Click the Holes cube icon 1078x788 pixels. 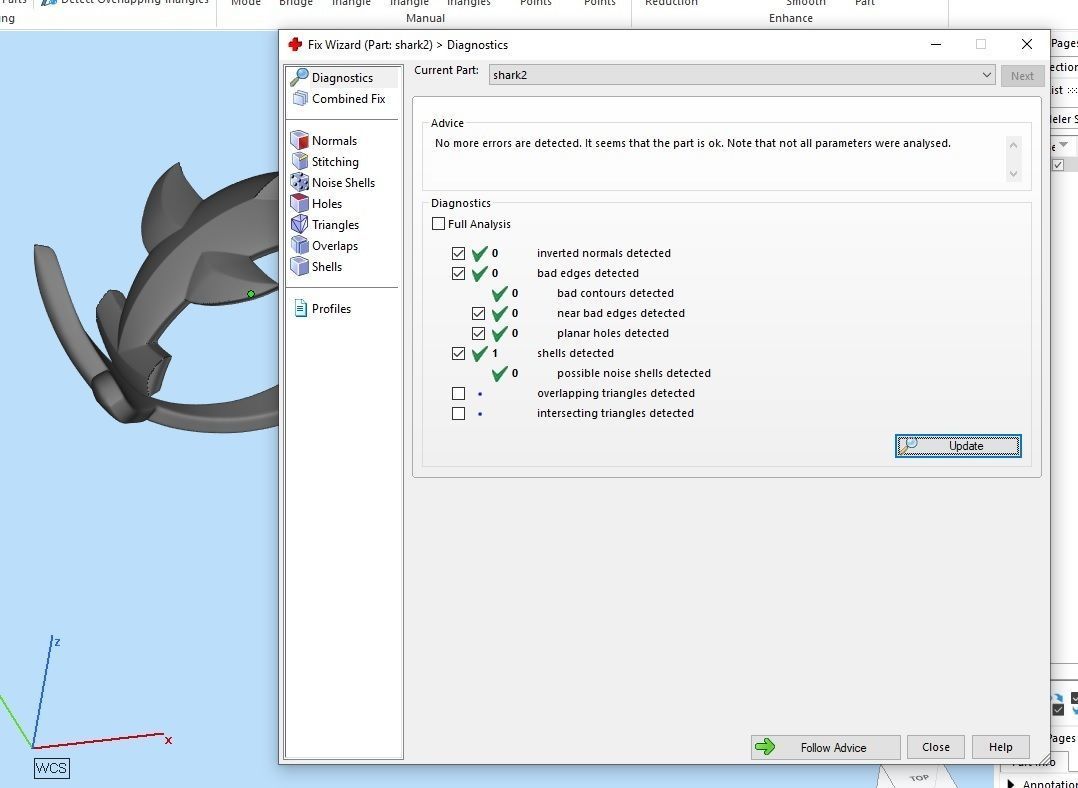(300, 204)
